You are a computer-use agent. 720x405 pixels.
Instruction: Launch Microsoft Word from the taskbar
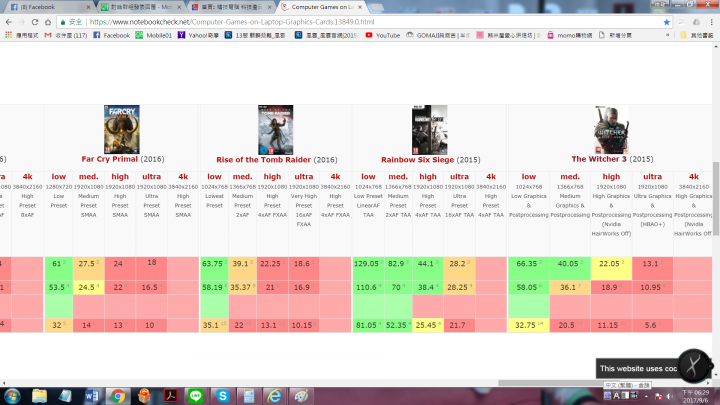pyautogui.click(x=91, y=396)
